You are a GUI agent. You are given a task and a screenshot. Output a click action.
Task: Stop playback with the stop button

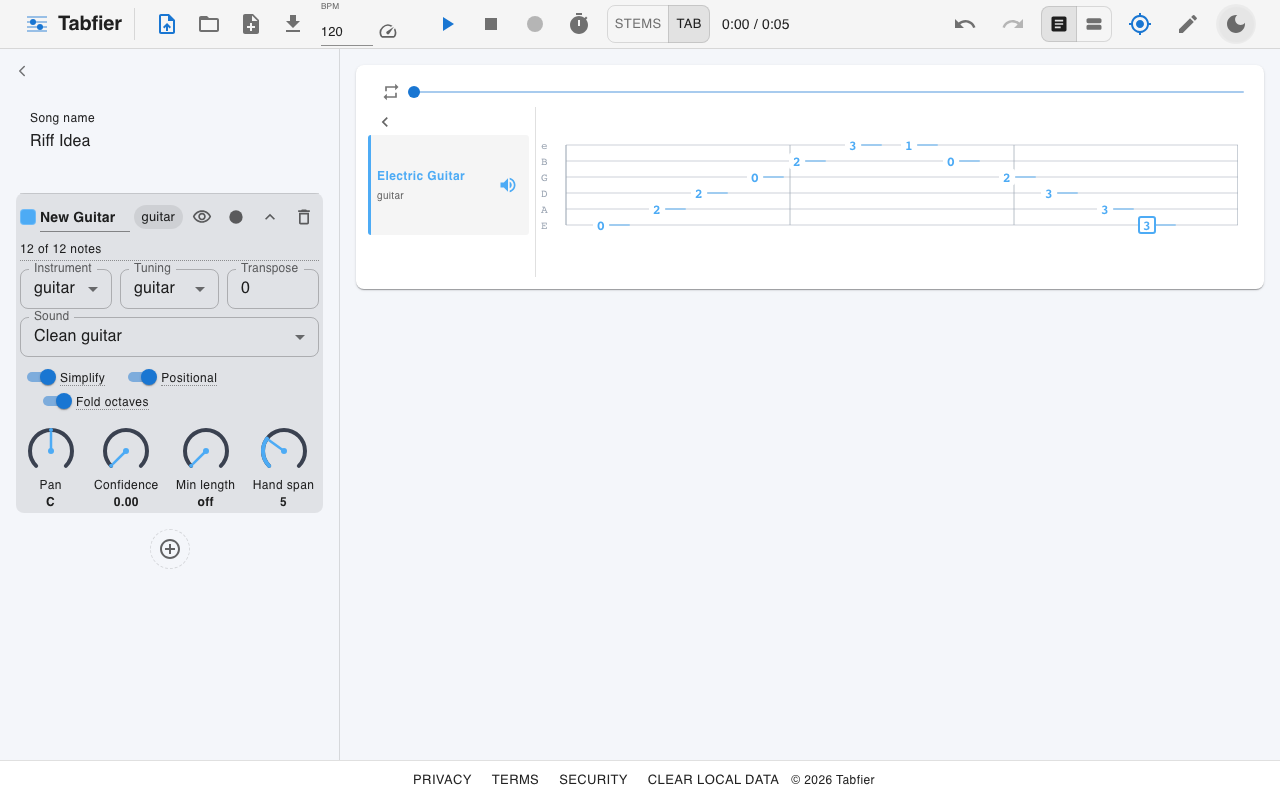pyautogui.click(x=491, y=24)
